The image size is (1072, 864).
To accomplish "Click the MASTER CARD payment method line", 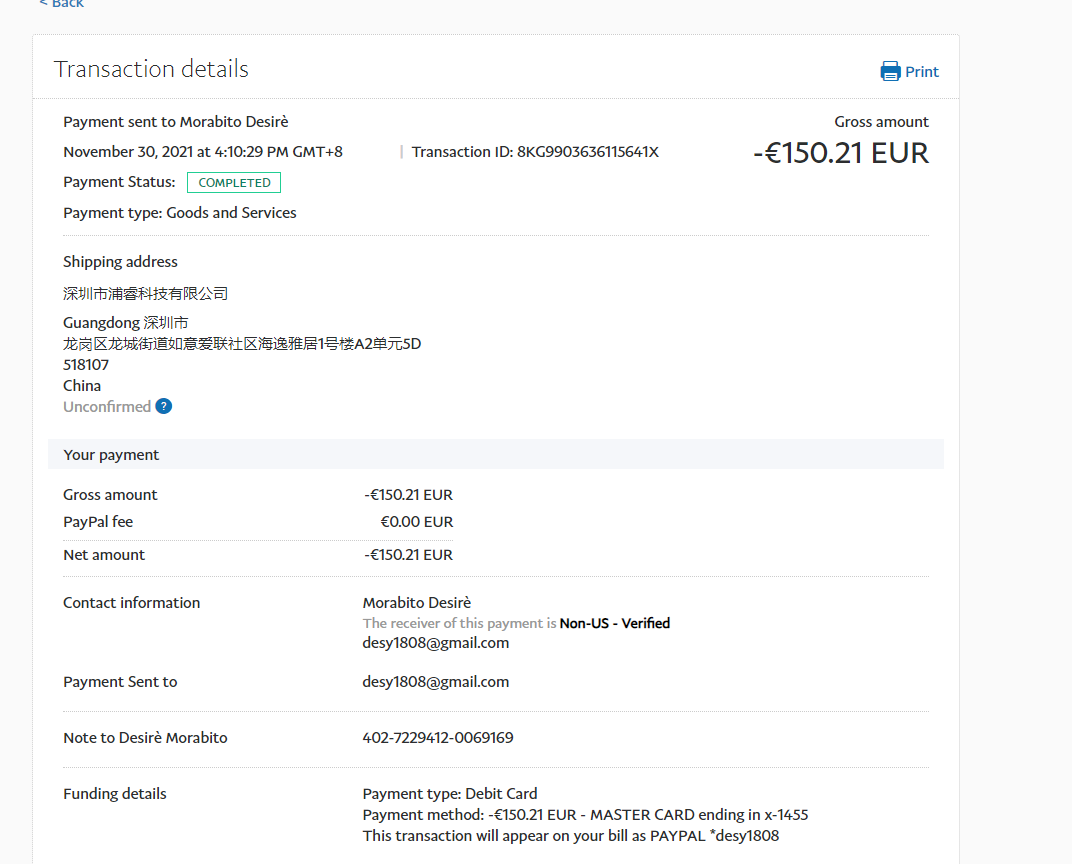I will click(585, 815).
